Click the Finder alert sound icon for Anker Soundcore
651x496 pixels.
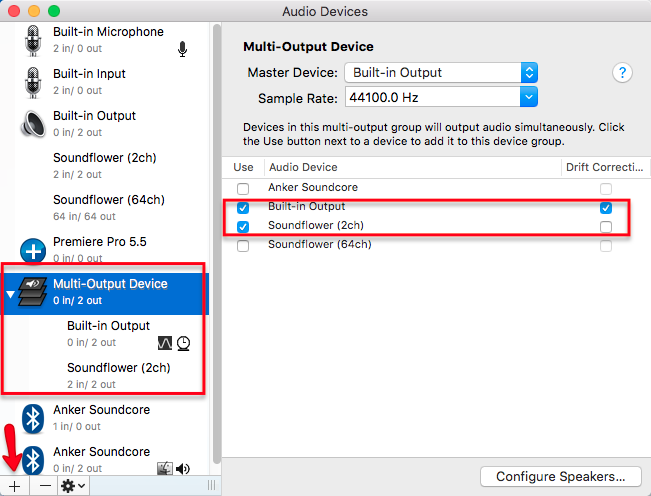165,469
